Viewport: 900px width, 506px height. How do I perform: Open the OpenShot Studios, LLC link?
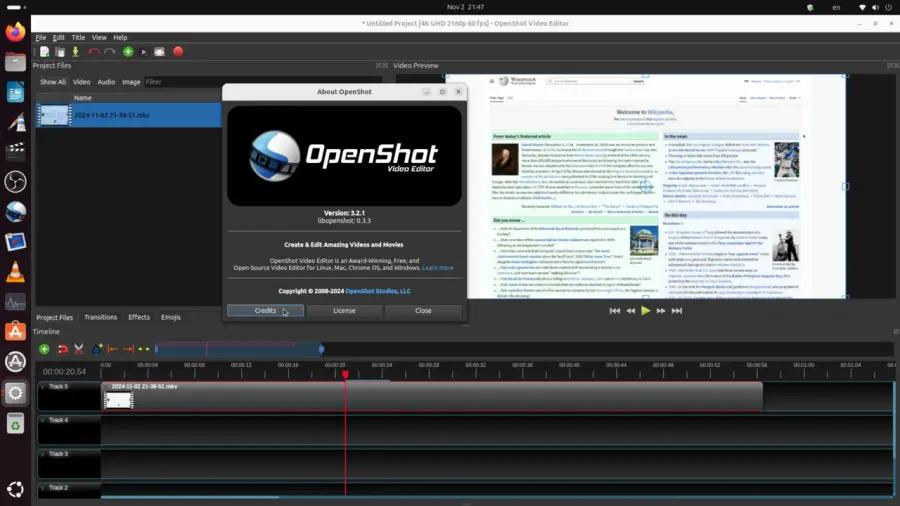tap(378, 291)
